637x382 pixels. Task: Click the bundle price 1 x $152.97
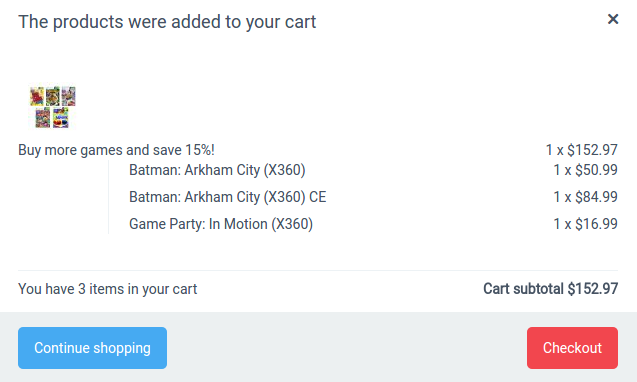(x=581, y=150)
